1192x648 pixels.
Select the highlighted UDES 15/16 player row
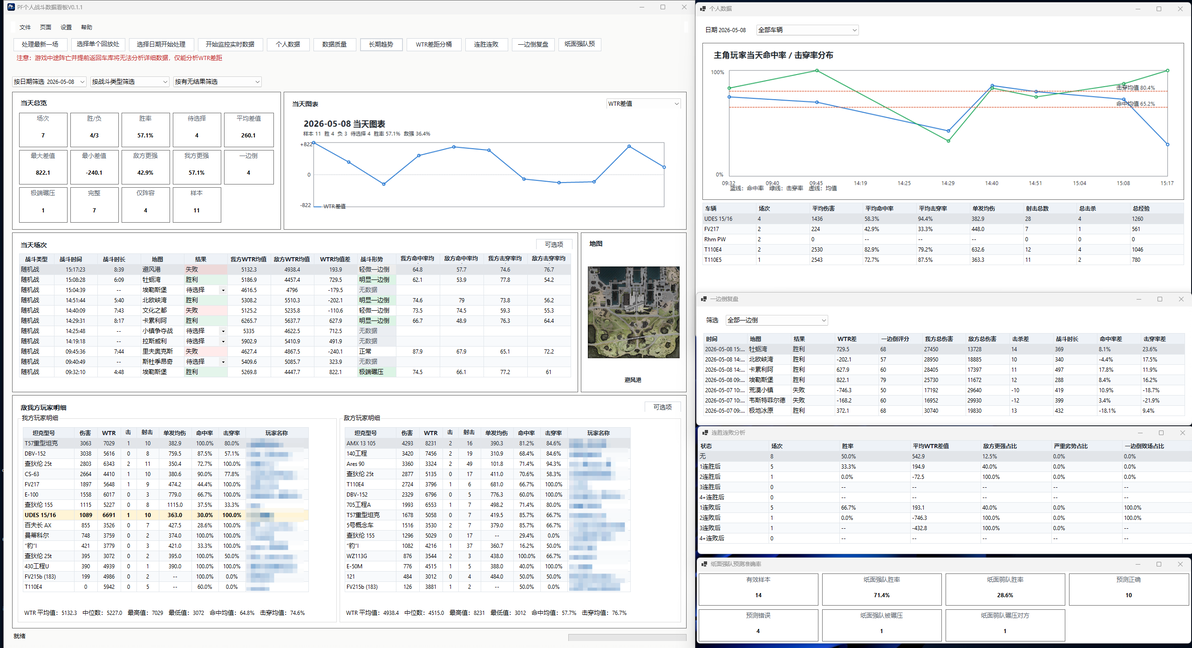[166, 515]
